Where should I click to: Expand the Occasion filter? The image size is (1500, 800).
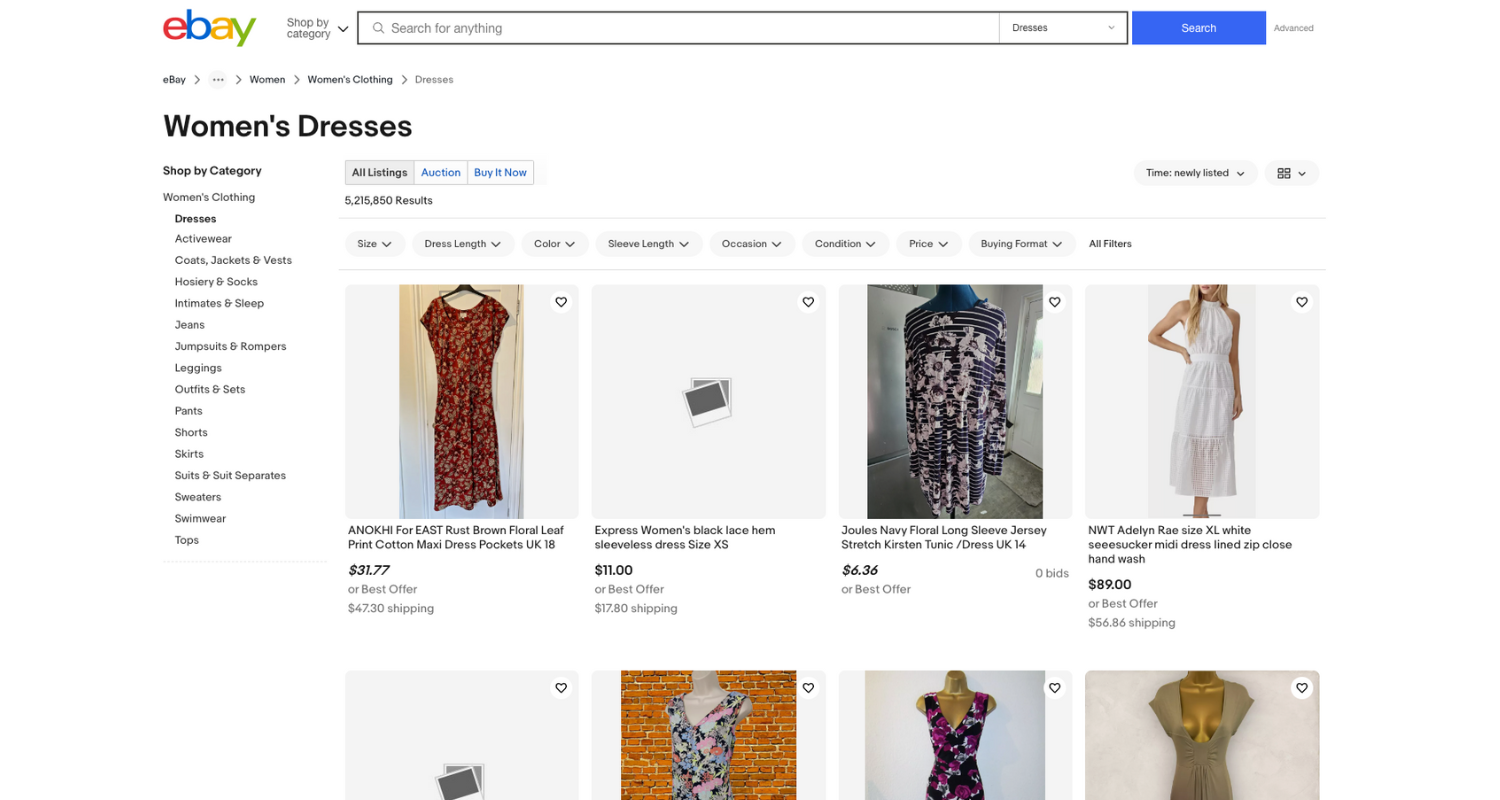(x=752, y=244)
